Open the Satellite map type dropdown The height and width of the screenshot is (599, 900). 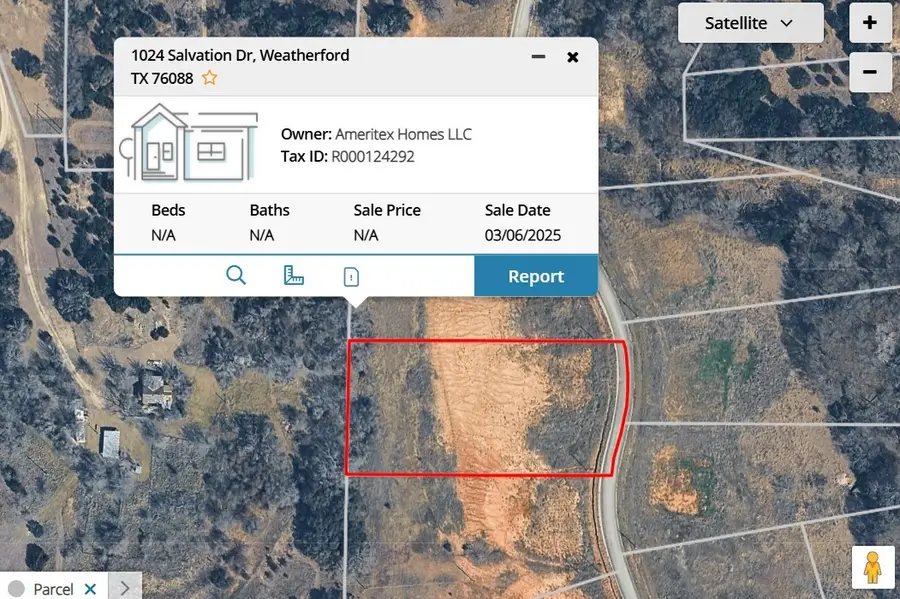click(x=750, y=23)
